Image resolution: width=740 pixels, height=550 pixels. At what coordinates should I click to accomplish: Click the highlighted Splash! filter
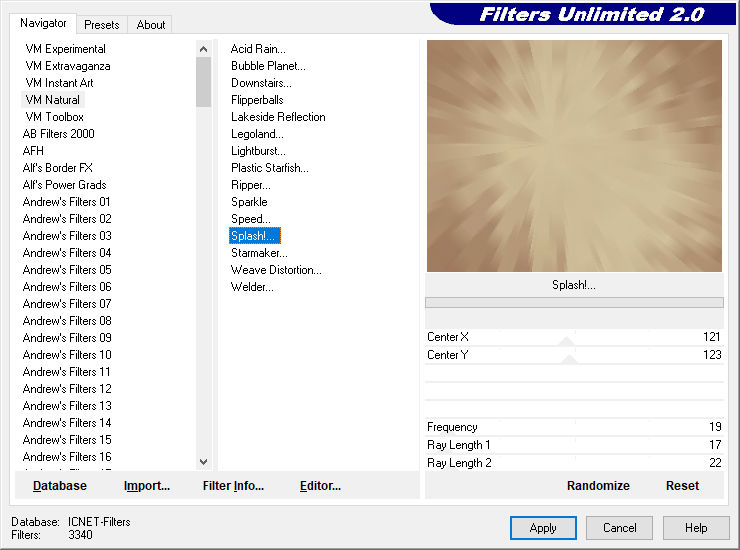coord(255,236)
